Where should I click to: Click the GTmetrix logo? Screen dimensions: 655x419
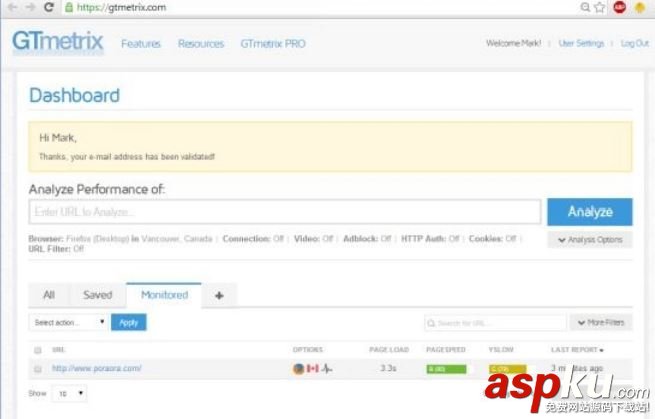coord(58,42)
